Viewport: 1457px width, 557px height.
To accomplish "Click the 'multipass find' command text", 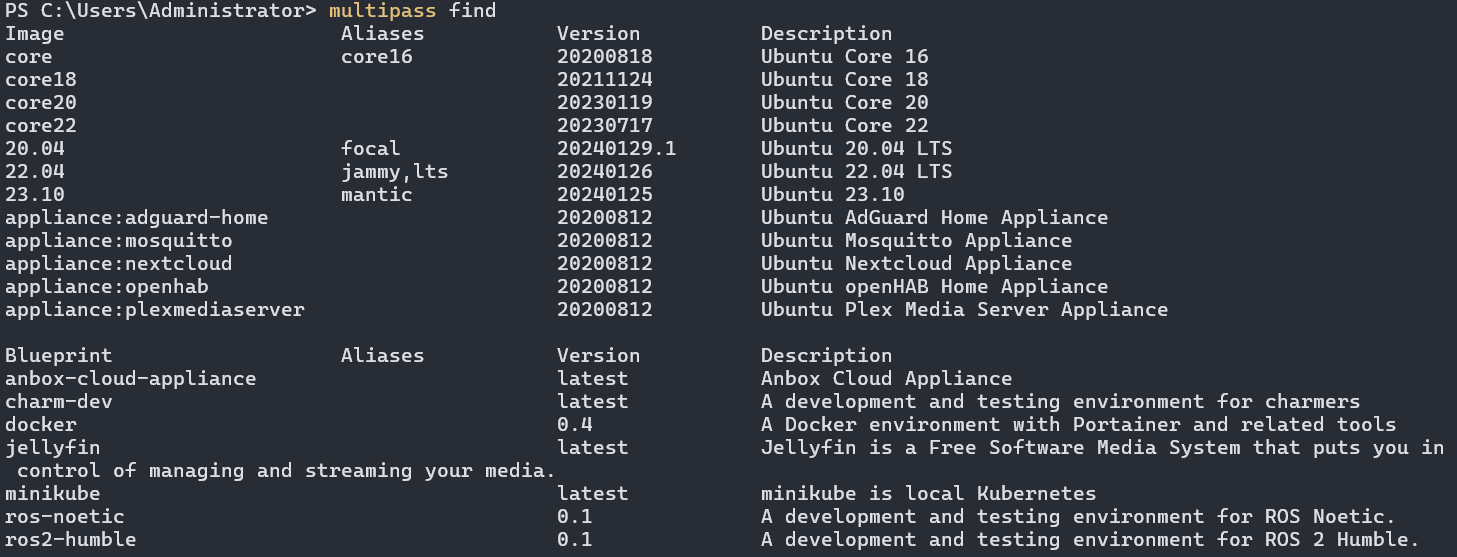I will (412, 11).
